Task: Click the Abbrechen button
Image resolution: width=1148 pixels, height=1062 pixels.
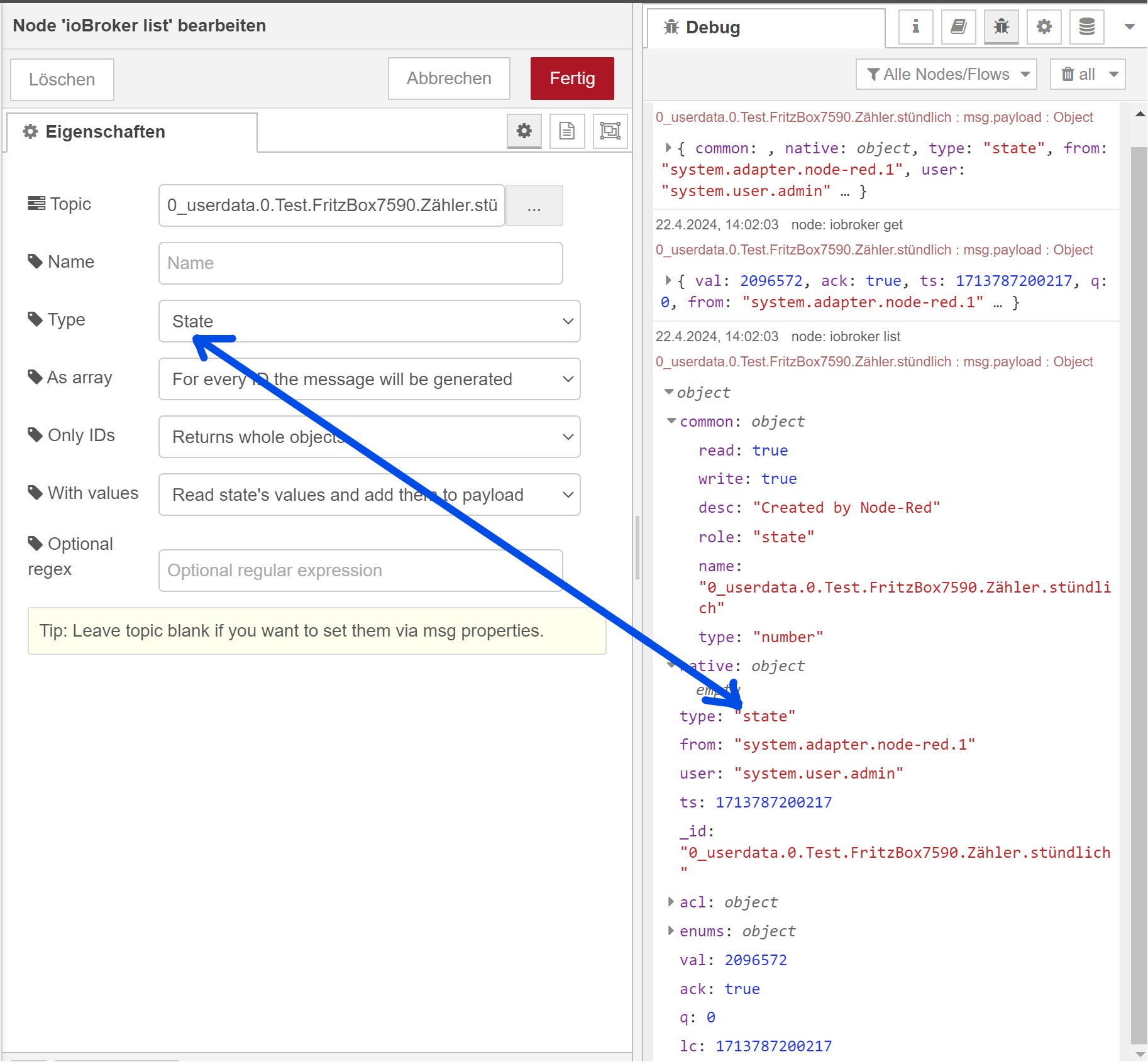Action: (449, 79)
